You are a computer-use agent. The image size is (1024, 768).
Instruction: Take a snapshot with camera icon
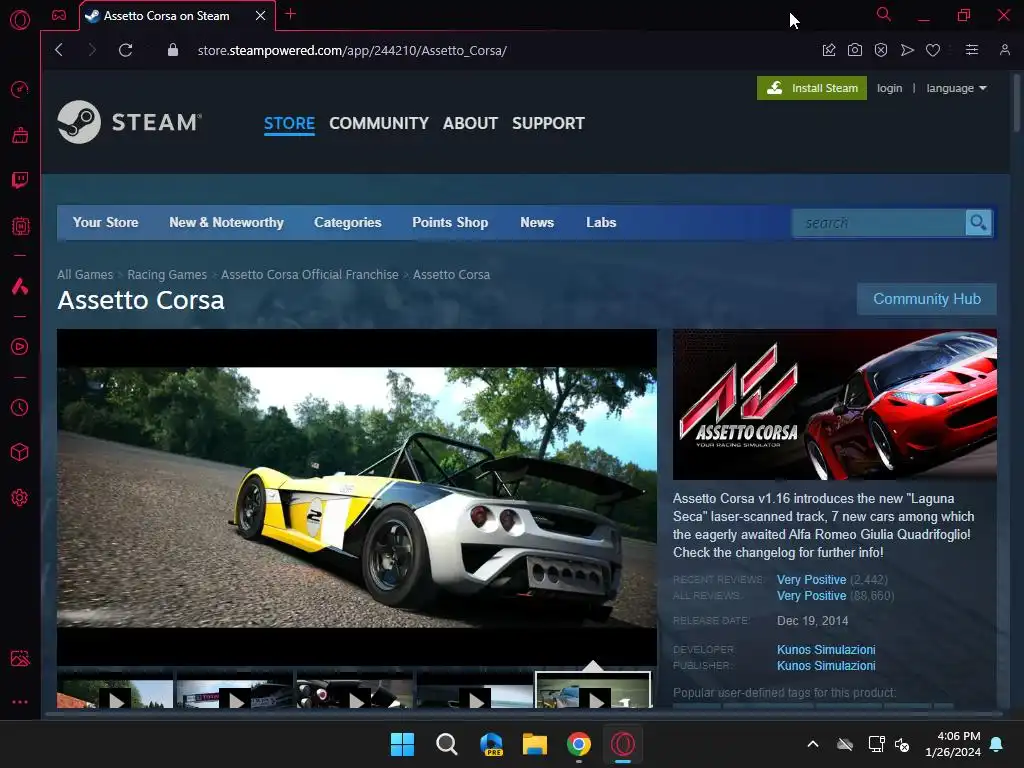tap(855, 50)
